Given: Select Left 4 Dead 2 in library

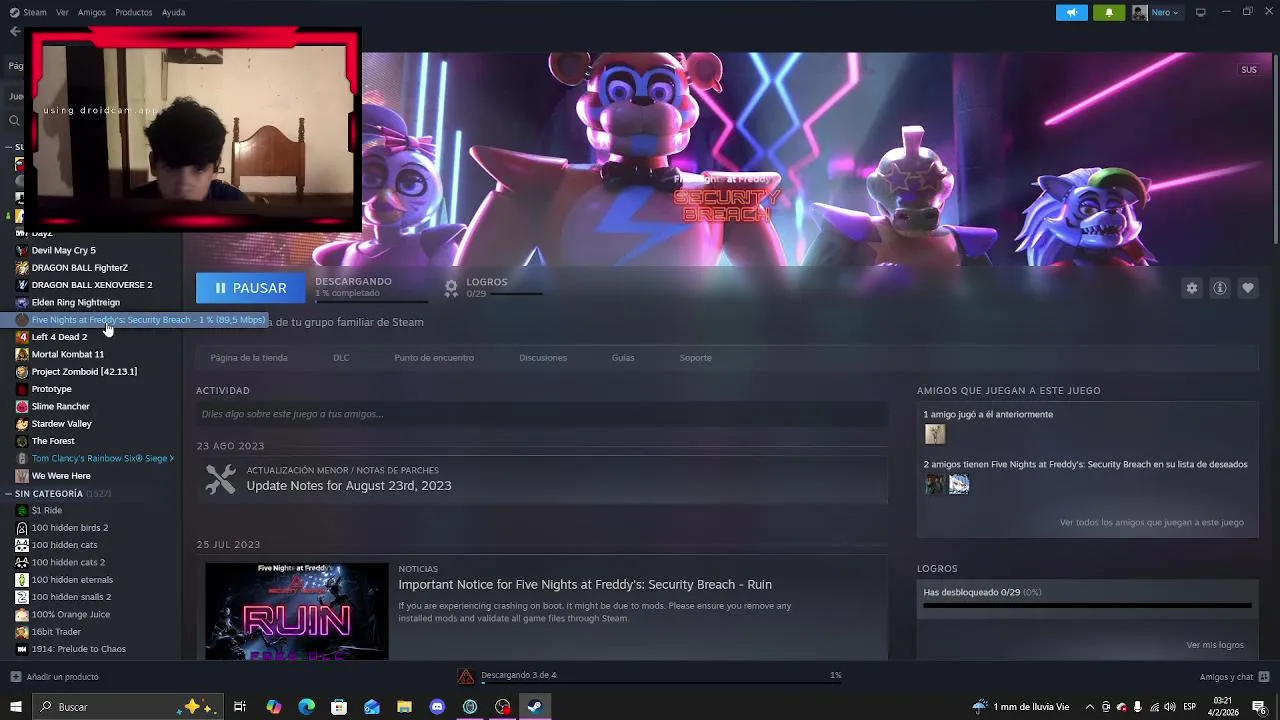Looking at the screenshot, I should (x=59, y=337).
